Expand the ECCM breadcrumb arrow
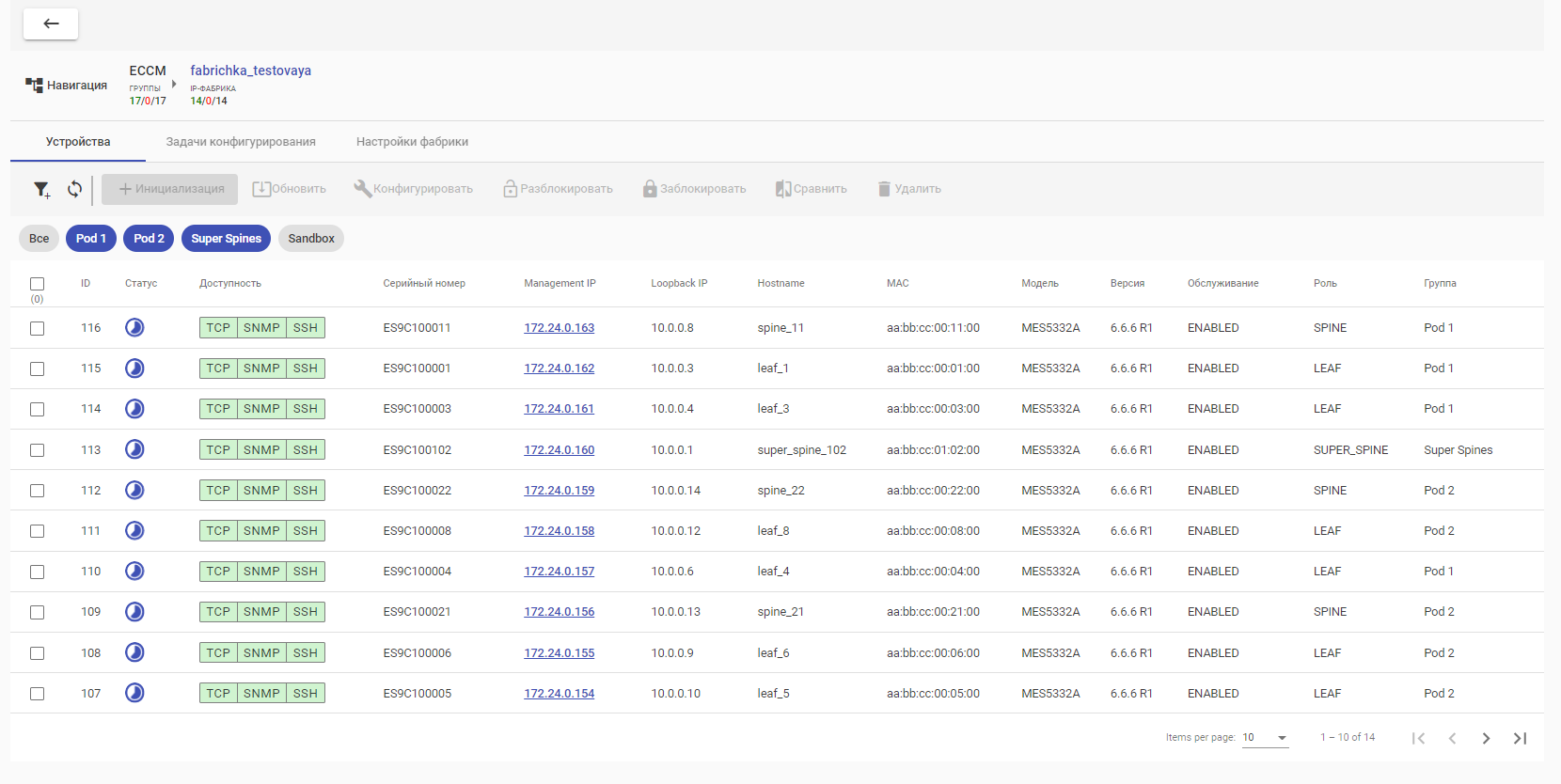Screen dimensions: 1561x784 pyautogui.click(x=174, y=84)
